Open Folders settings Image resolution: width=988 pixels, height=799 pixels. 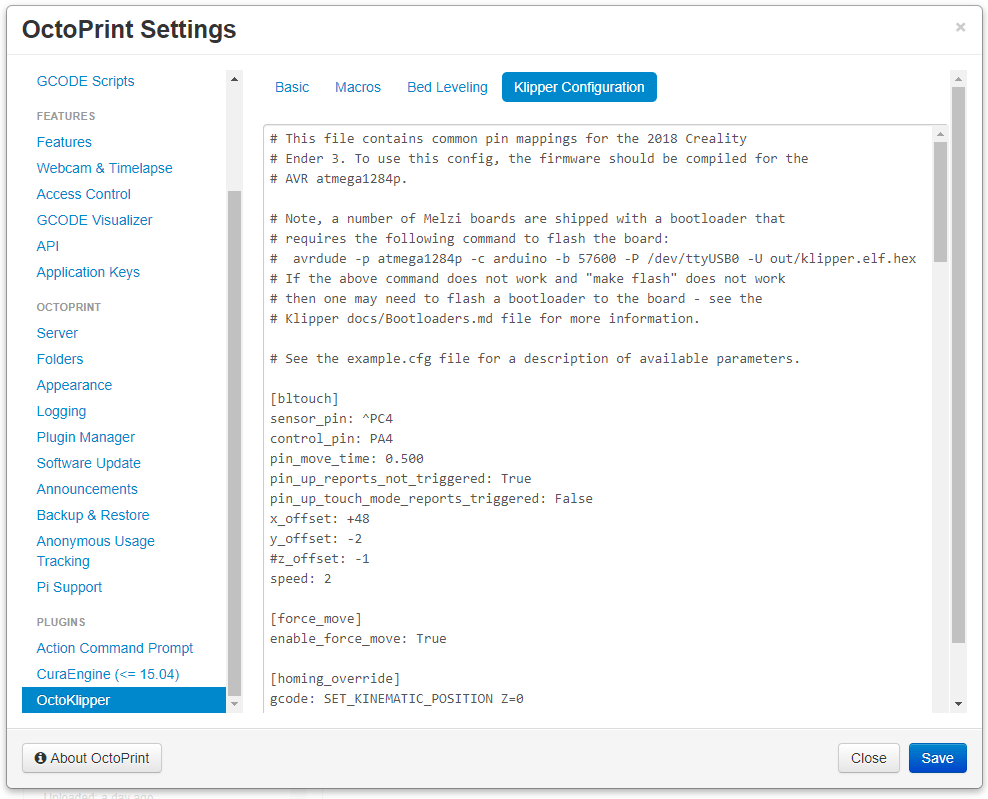(59, 359)
